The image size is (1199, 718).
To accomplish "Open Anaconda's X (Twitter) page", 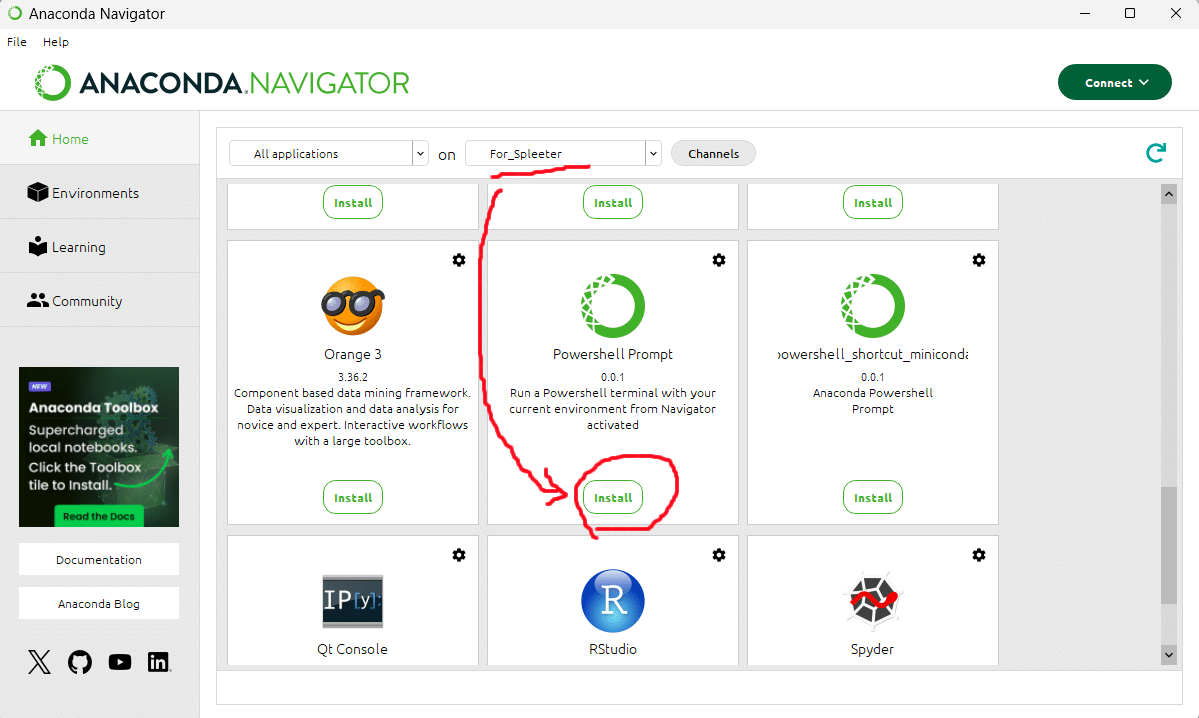I will [x=40, y=662].
